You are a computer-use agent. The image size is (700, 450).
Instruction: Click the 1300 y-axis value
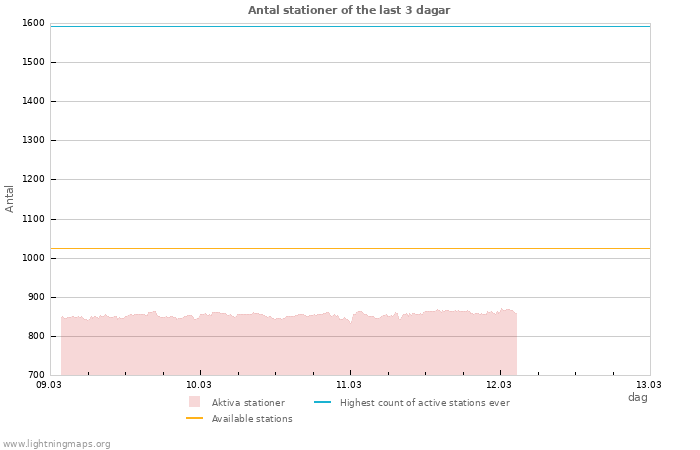(x=32, y=141)
